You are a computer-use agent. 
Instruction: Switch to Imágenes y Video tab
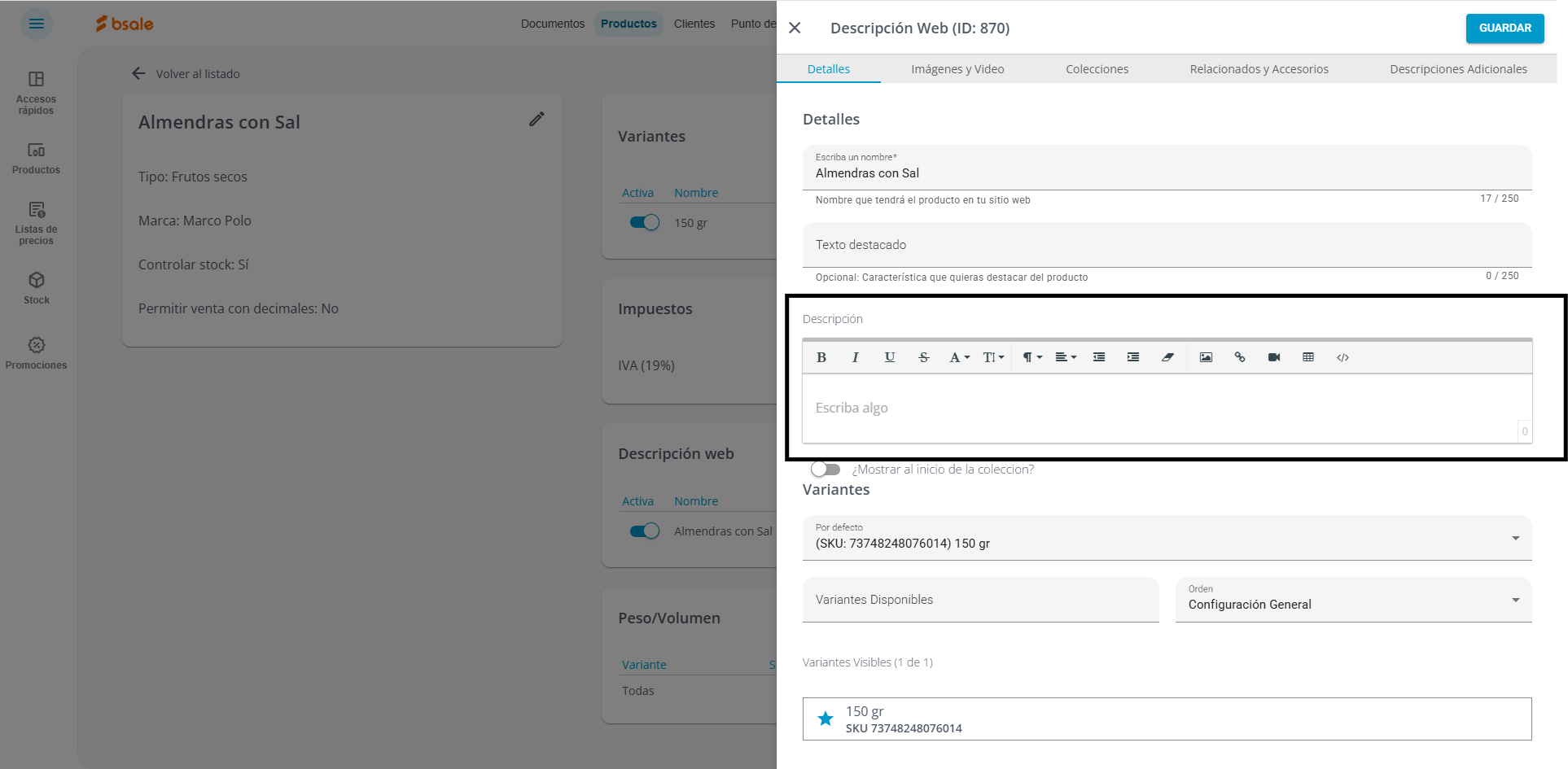click(x=957, y=69)
